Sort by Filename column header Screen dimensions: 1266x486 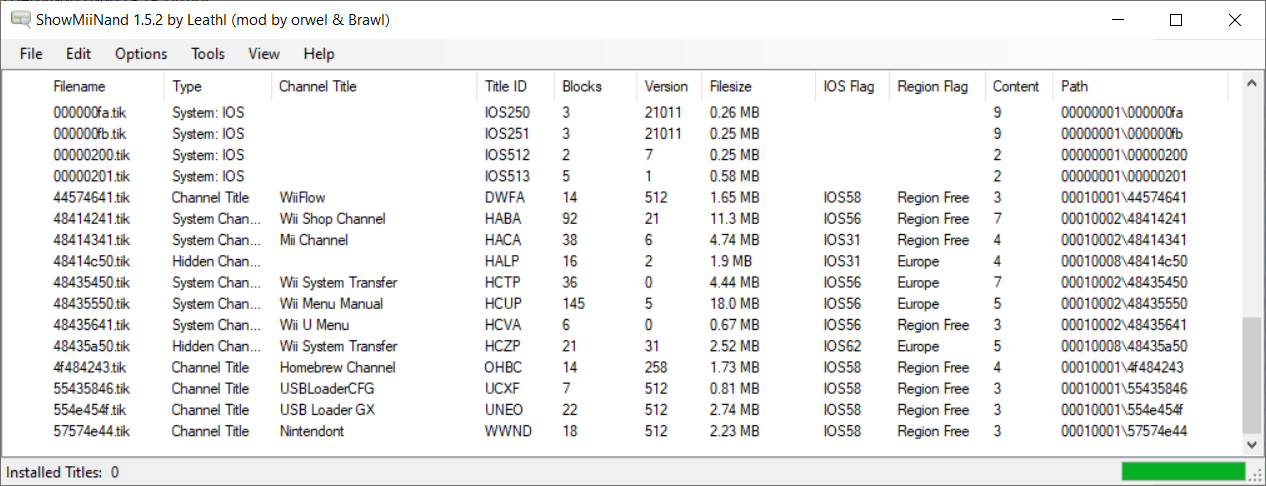tap(105, 87)
